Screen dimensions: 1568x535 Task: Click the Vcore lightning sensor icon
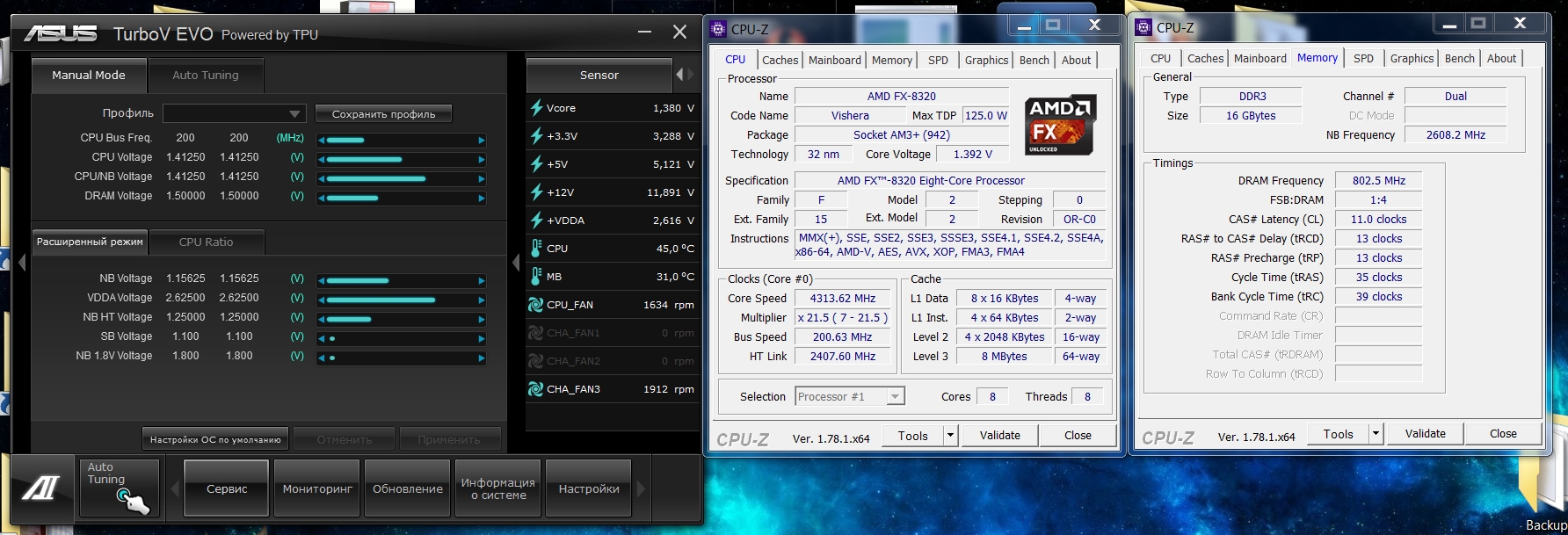536,108
